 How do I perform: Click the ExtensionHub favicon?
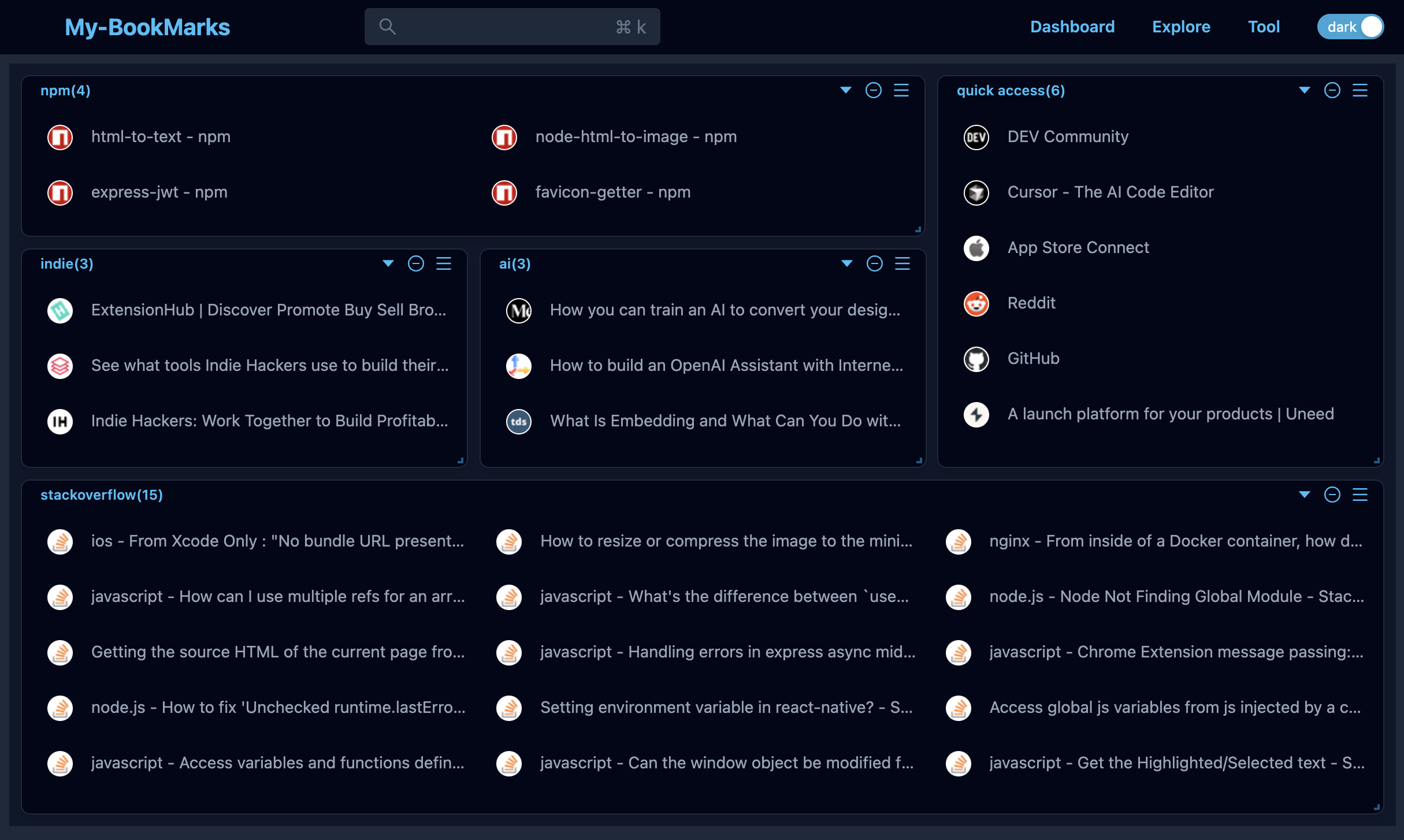[60, 310]
